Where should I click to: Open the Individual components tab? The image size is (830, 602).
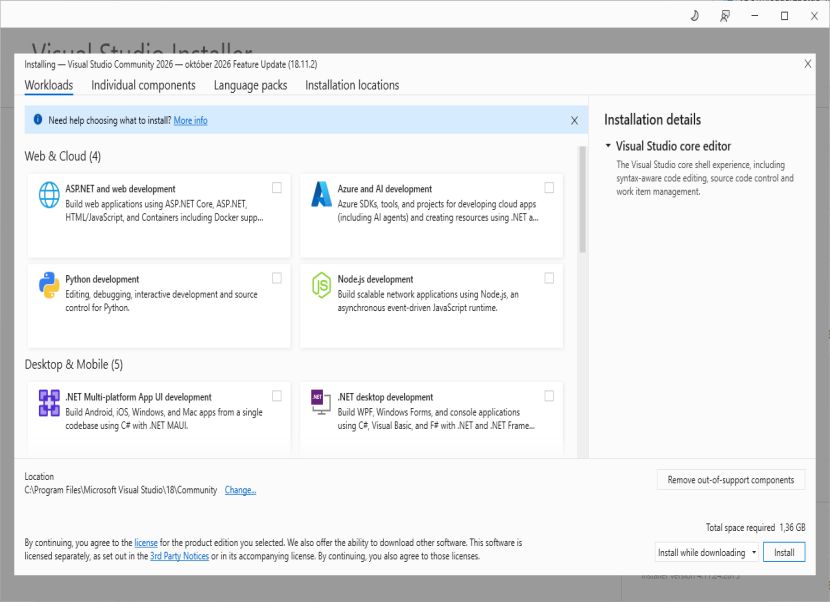click(x=143, y=85)
